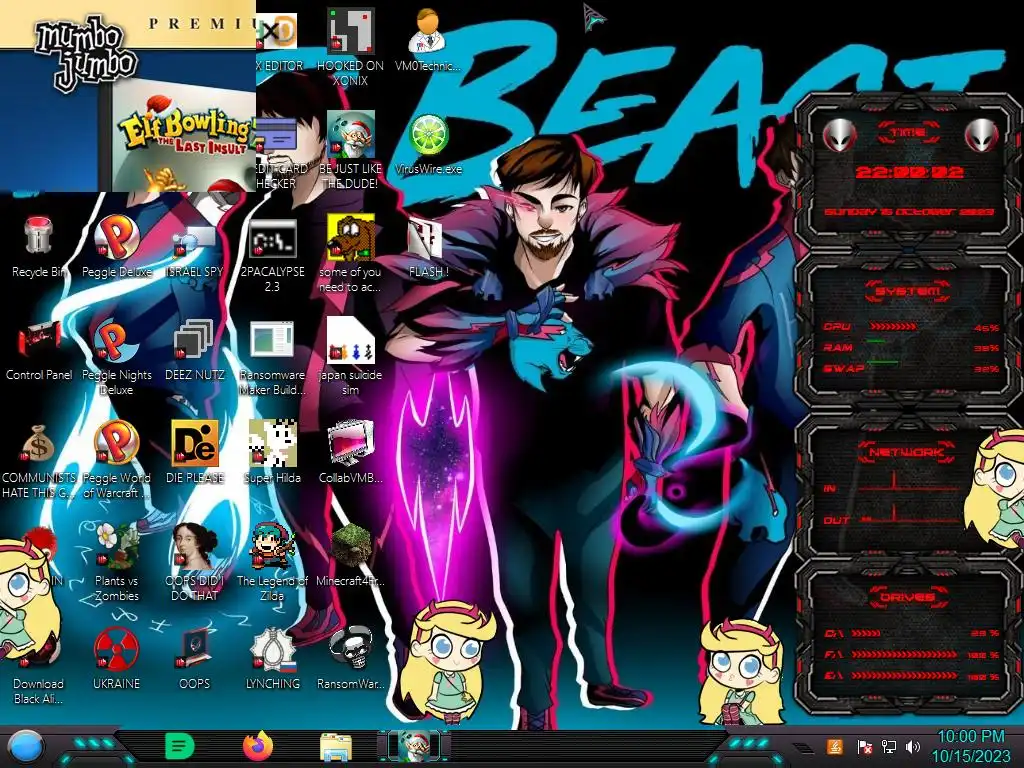Click the SYSTEM header in the widget
Screen dimensions: 1024x768
coord(908,291)
